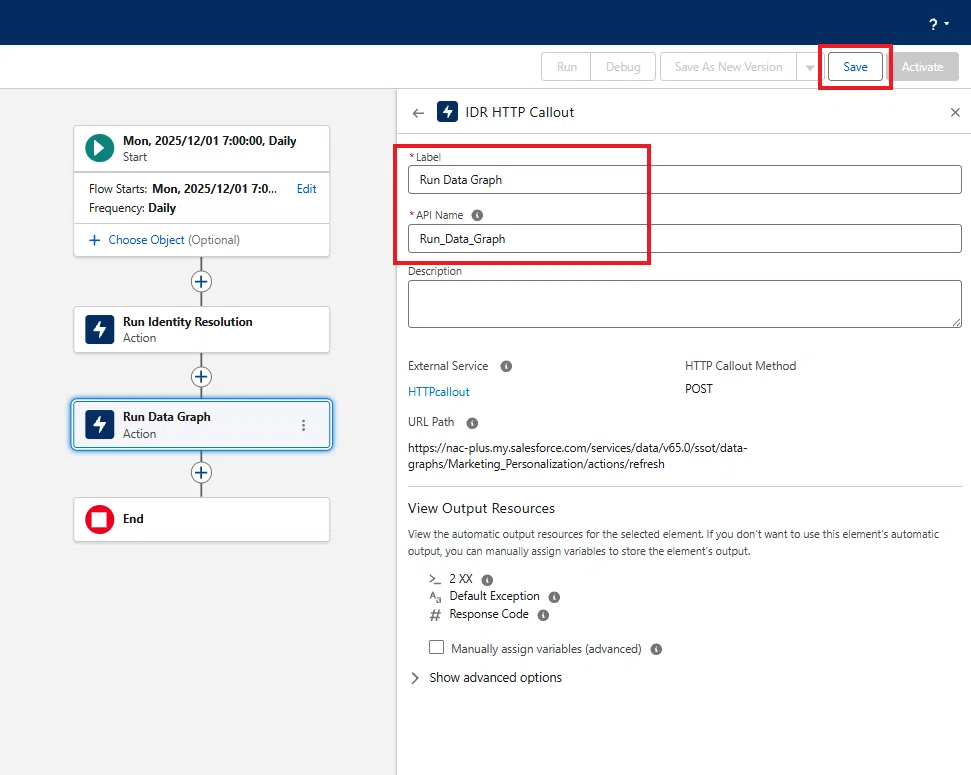Show info tooltip for API Name

[x=477, y=215]
